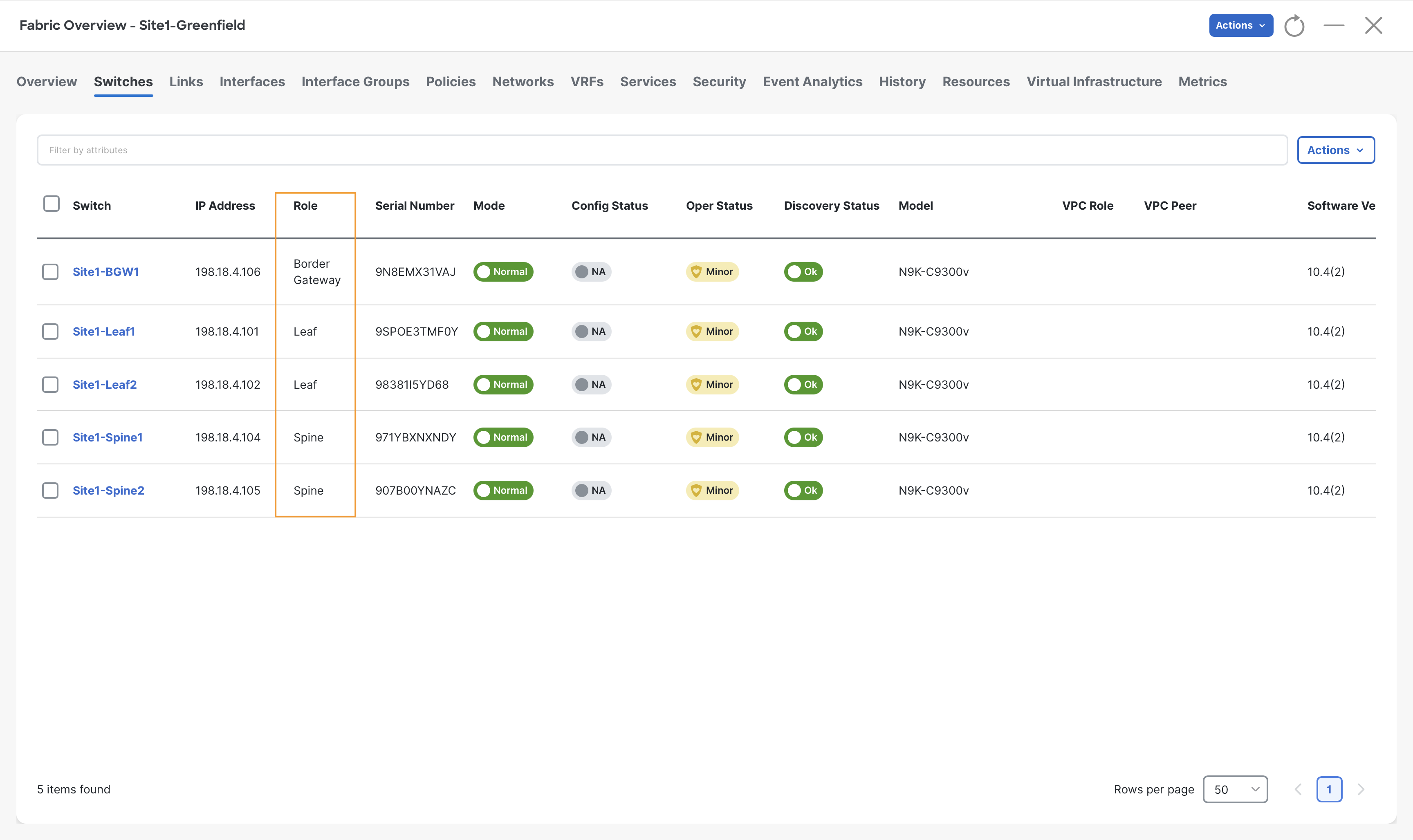This screenshot has width=1413, height=840.
Task: Refresh the Fabric Overview with the reload icon
Action: pyautogui.click(x=1294, y=25)
